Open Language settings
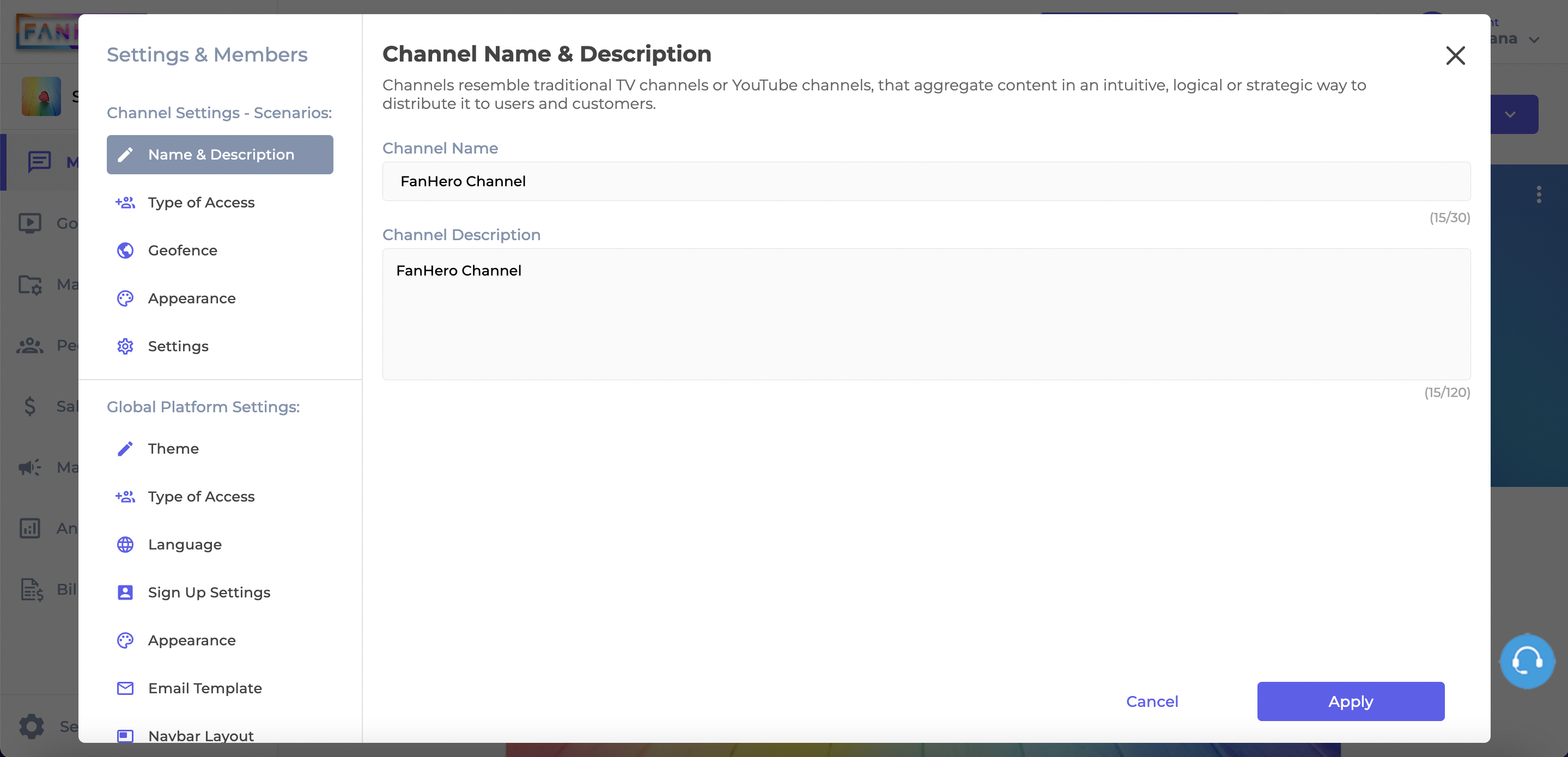Image resolution: width=1568 pixels, height=757 pixels. click(x=220, y=545)
